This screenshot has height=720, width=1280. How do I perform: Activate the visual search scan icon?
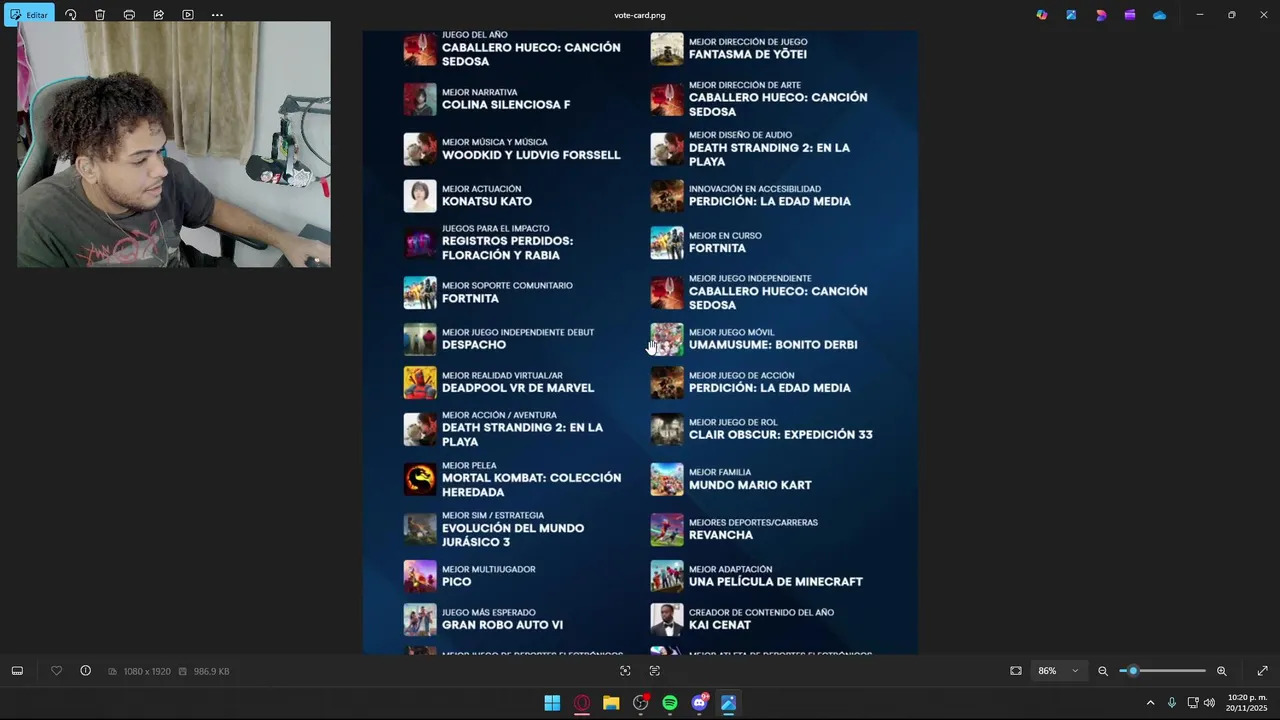click(x=625, y=671)
